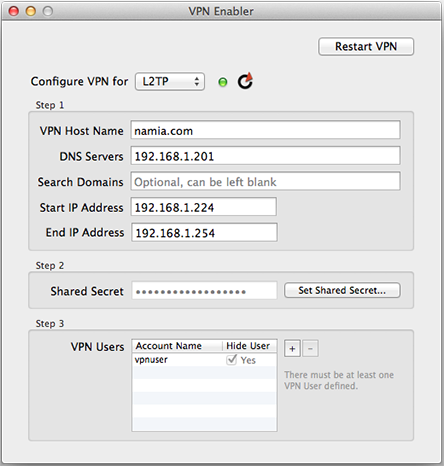
Task: Click the Account Name column header
Action: point(177,346)
